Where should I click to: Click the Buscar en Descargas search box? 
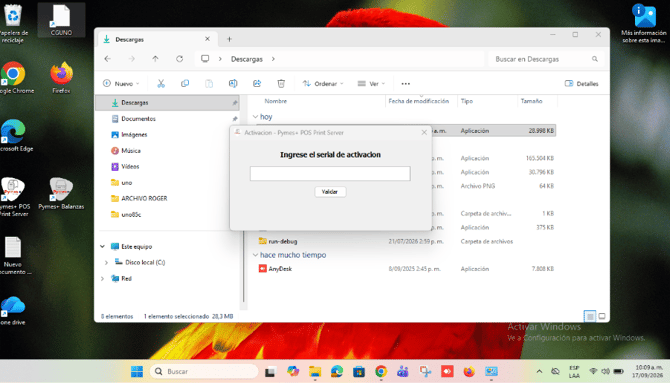546,59
